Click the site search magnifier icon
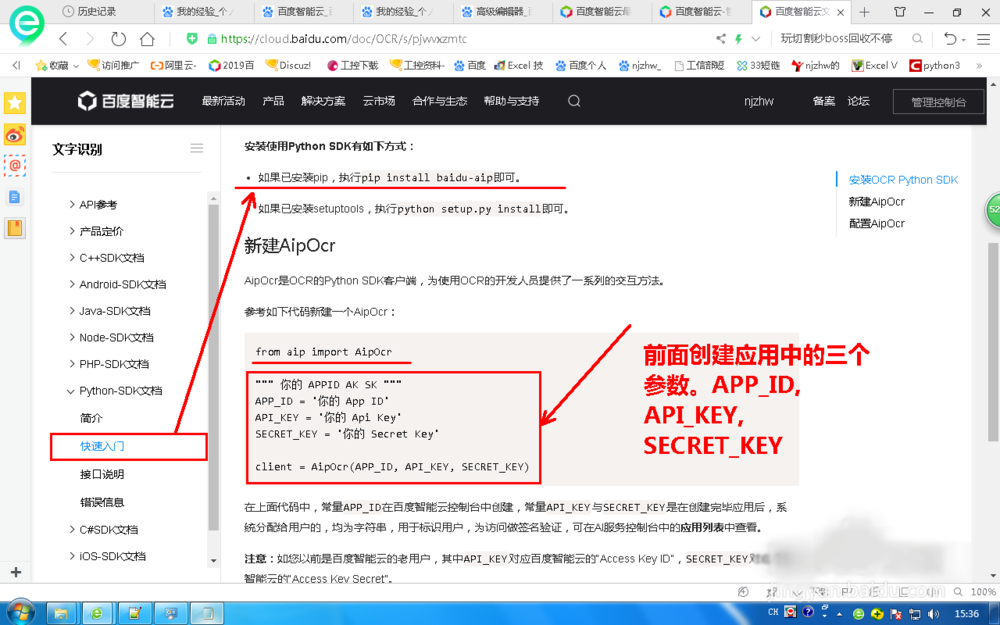1000x625 pixels. tap(574, 101)
